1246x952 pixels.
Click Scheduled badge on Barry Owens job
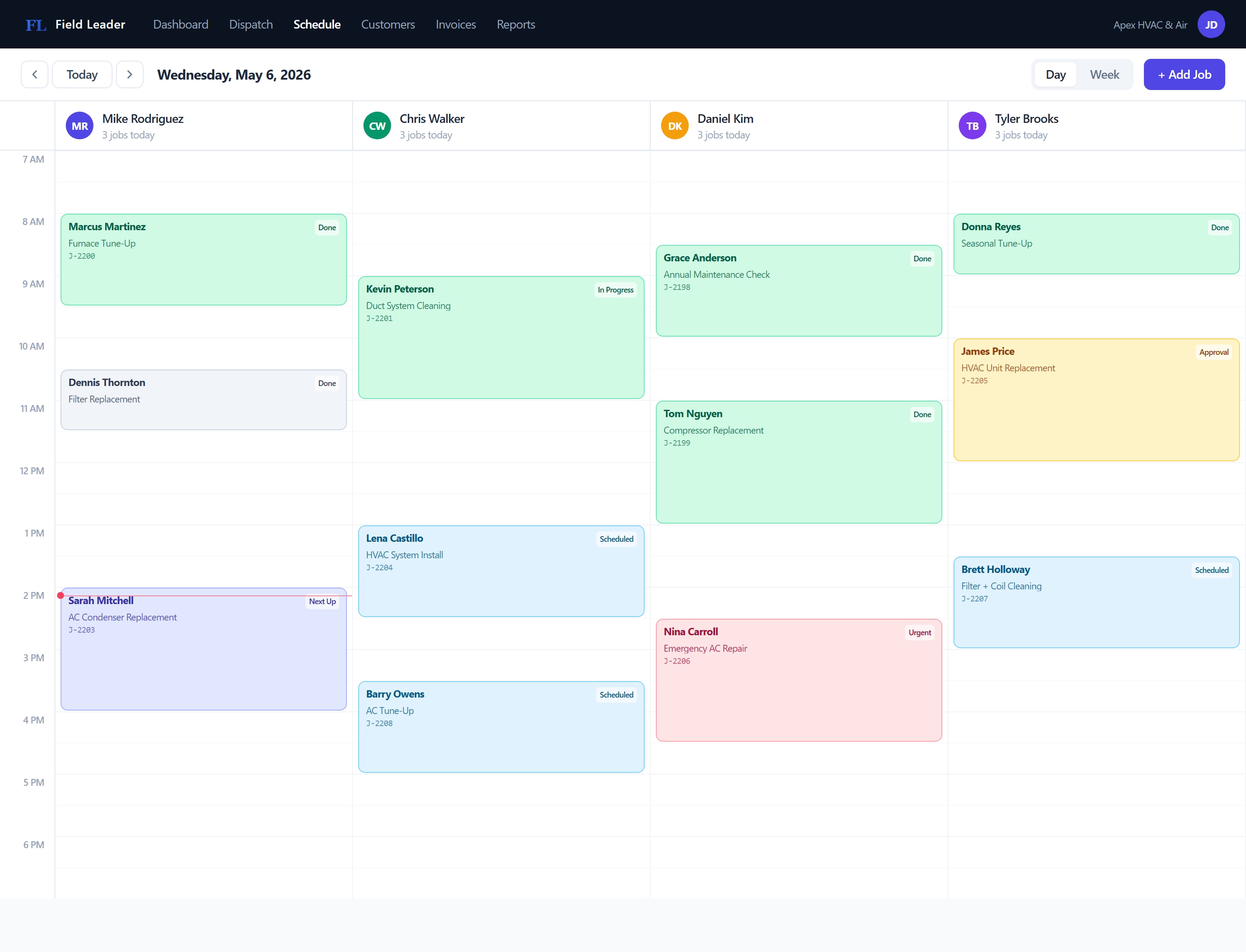(617, 695)
